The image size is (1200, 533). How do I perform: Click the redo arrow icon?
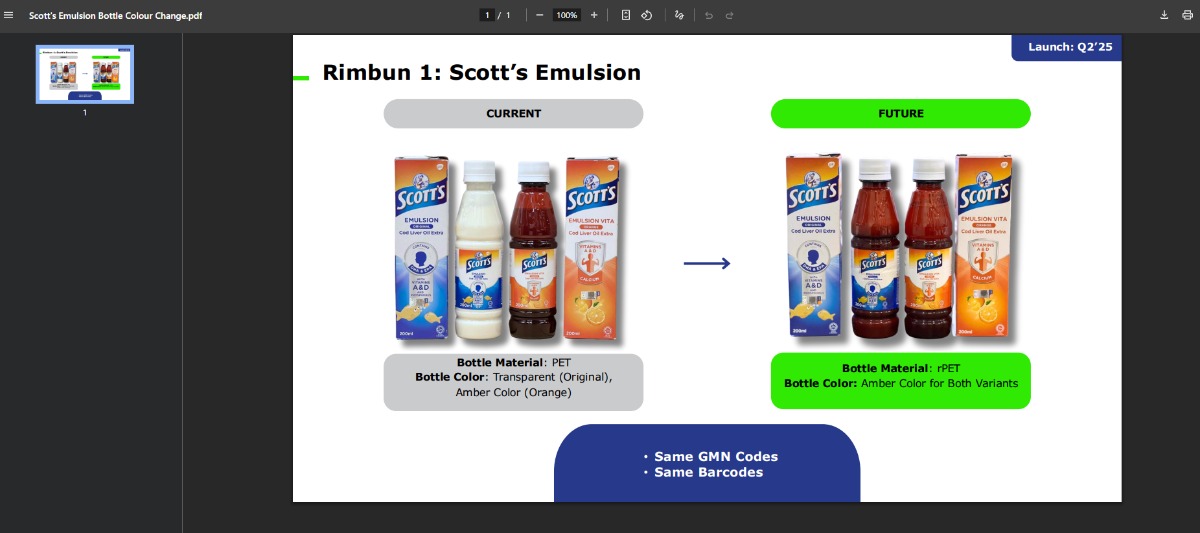pyautogui.click(x=730, y=15)
